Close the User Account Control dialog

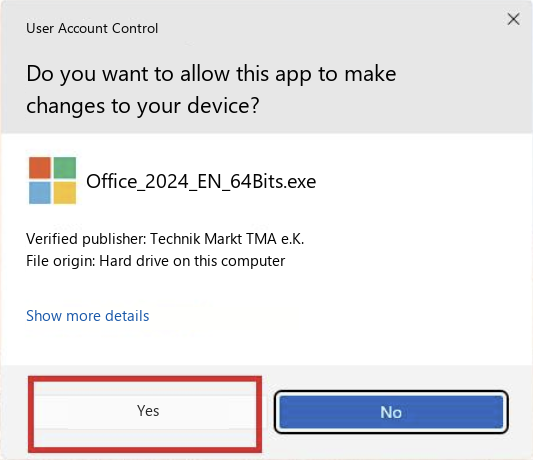(513, 19)
